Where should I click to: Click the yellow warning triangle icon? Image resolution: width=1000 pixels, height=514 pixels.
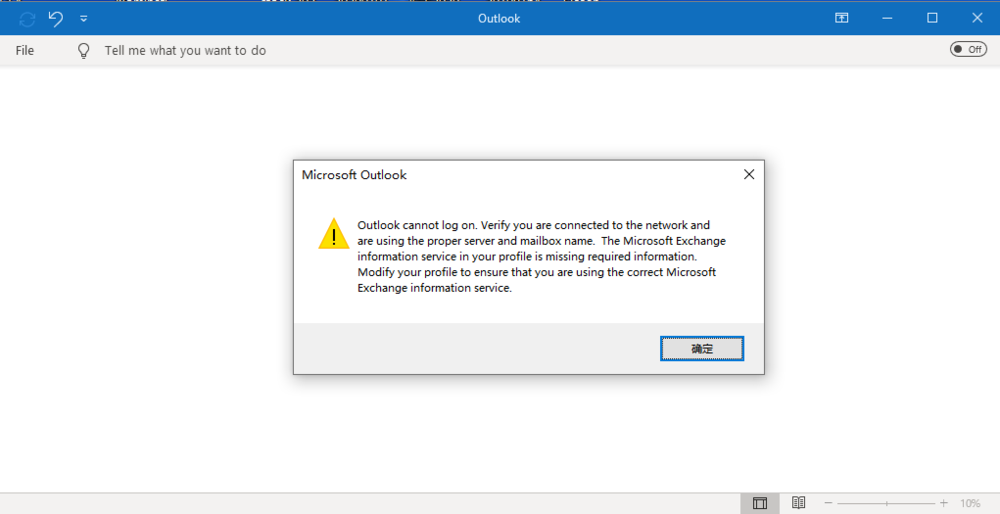tap(333, 234)
